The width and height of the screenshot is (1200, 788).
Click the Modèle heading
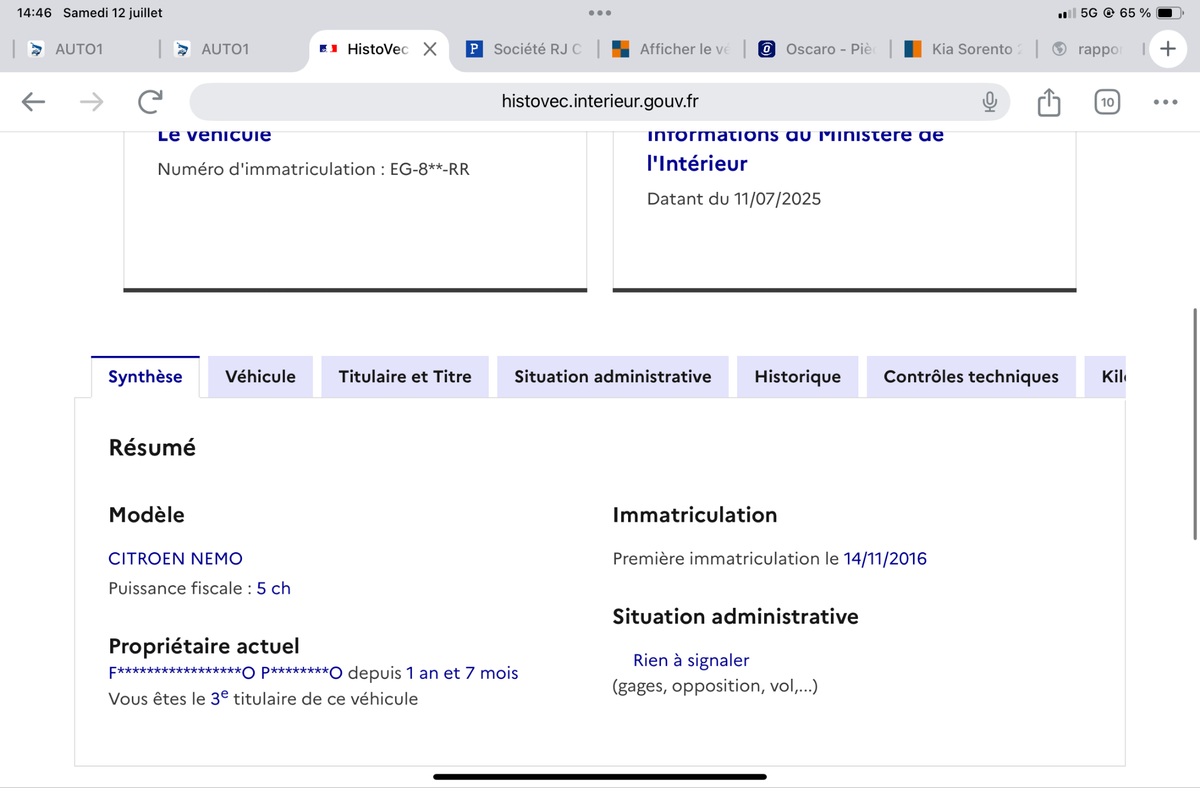(146, 515)
